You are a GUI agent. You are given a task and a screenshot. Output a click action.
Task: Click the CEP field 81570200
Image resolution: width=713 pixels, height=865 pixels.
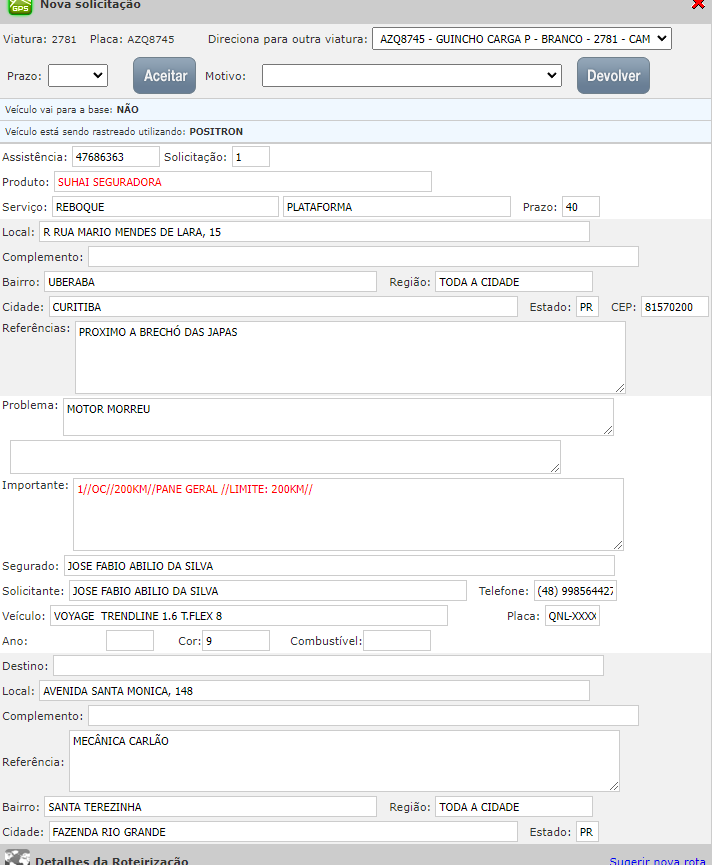tap(674, 307)
